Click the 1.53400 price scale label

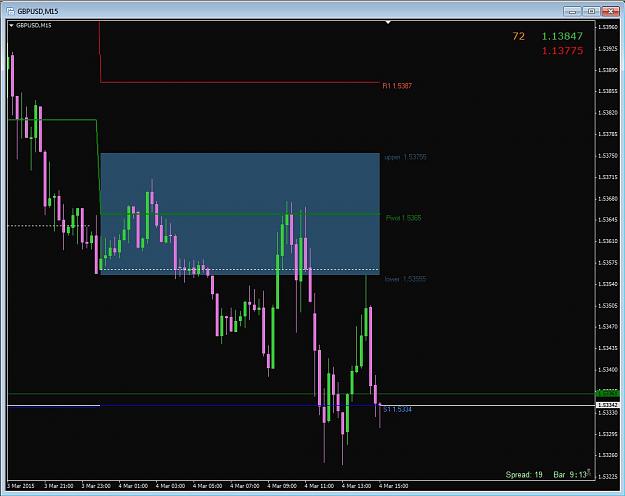click(x=608, y=370)
